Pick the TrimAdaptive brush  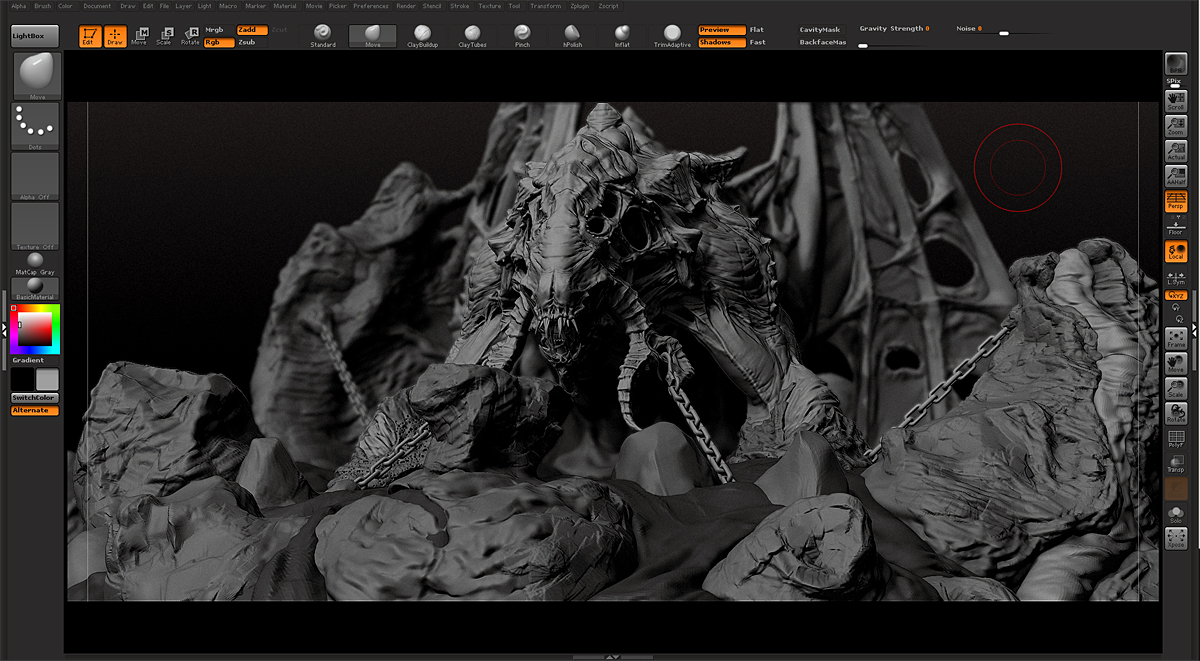(x=672, y=36)
